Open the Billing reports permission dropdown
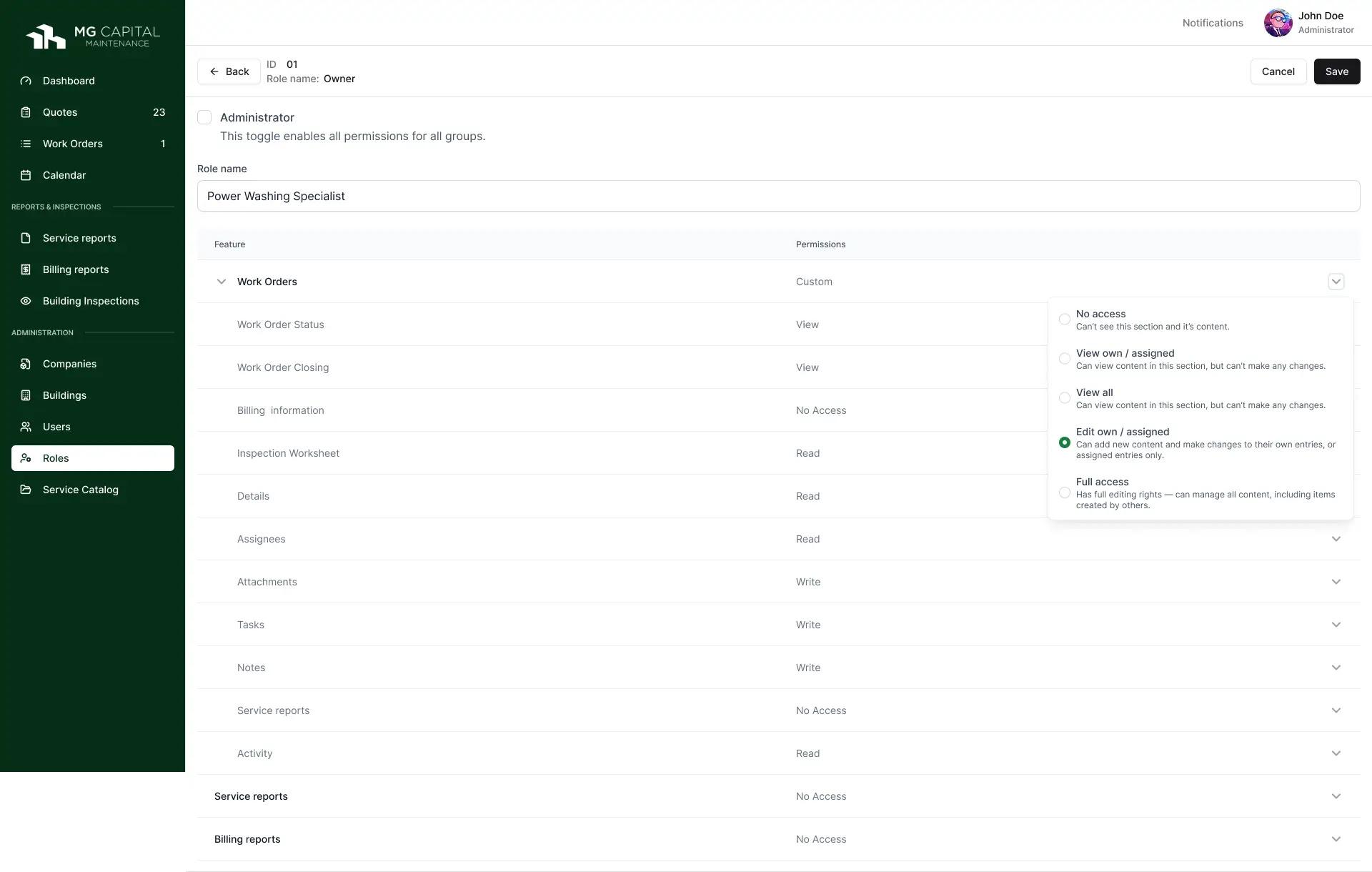1372x872 pixels. pos(1336,839)
